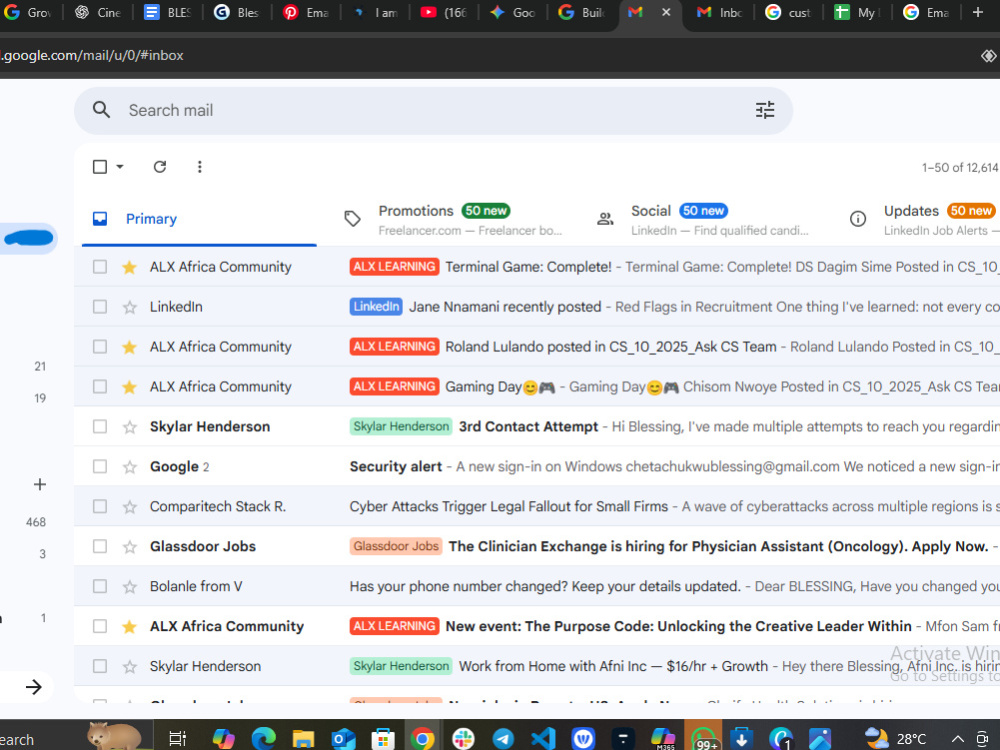Open Copilot from the taskbar
The image size is (1000, 750).
point(223,739)
